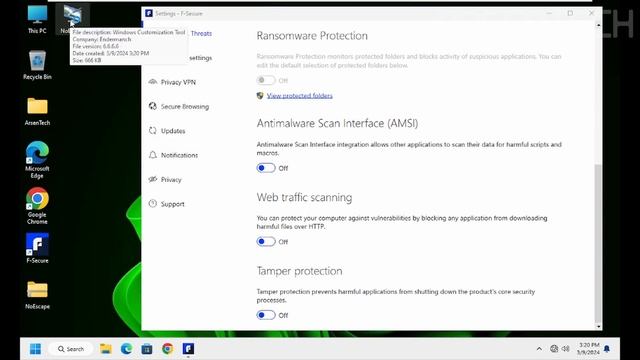Open network status in system tray

tap(554, 349)
